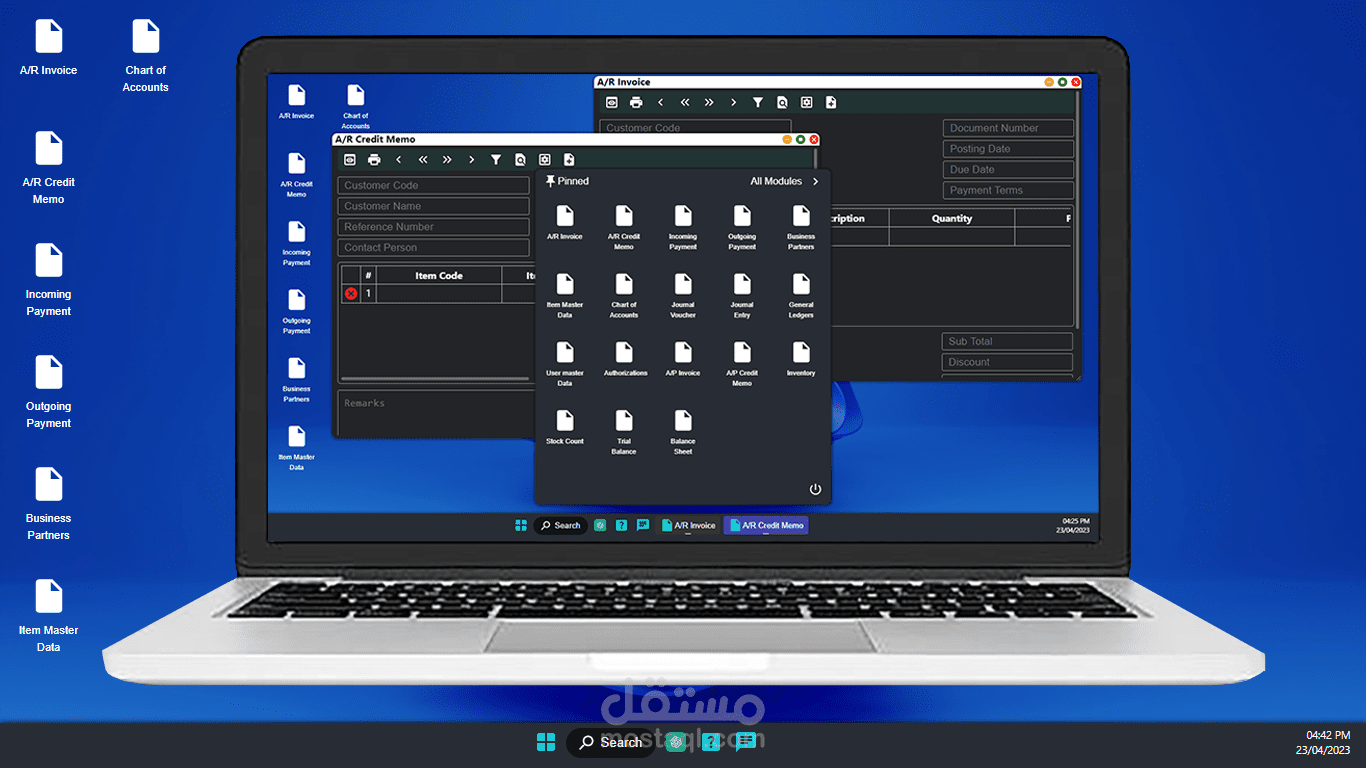Screen dimensions: 1366x768
Task: Open Trial Balance from the Pinned menu
Action: (624, 431)
